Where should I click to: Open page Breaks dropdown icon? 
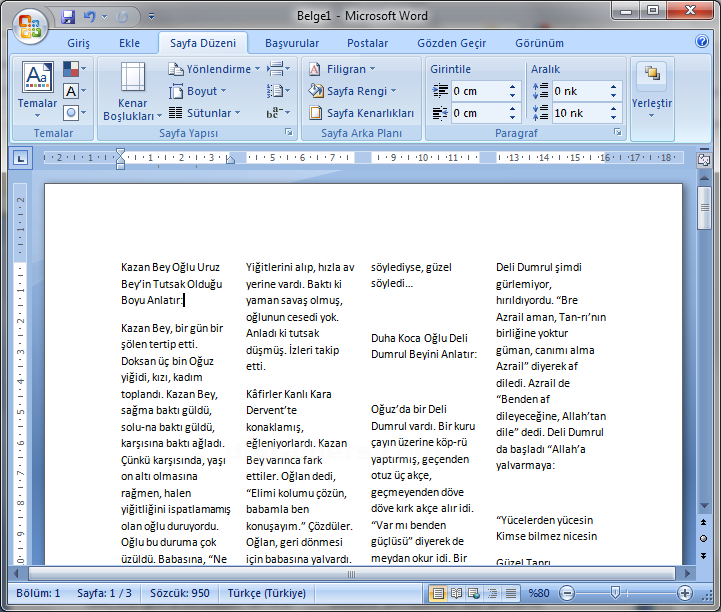click(279, 69)
